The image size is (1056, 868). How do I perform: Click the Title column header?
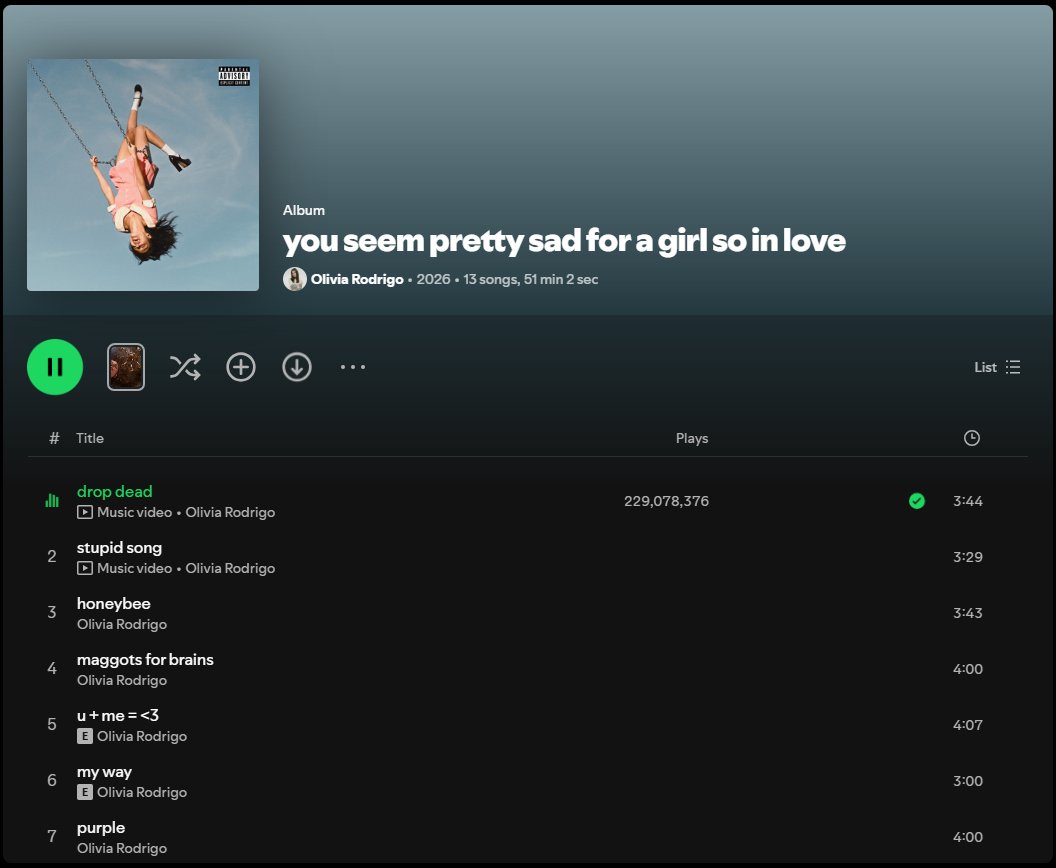(90, 438)
